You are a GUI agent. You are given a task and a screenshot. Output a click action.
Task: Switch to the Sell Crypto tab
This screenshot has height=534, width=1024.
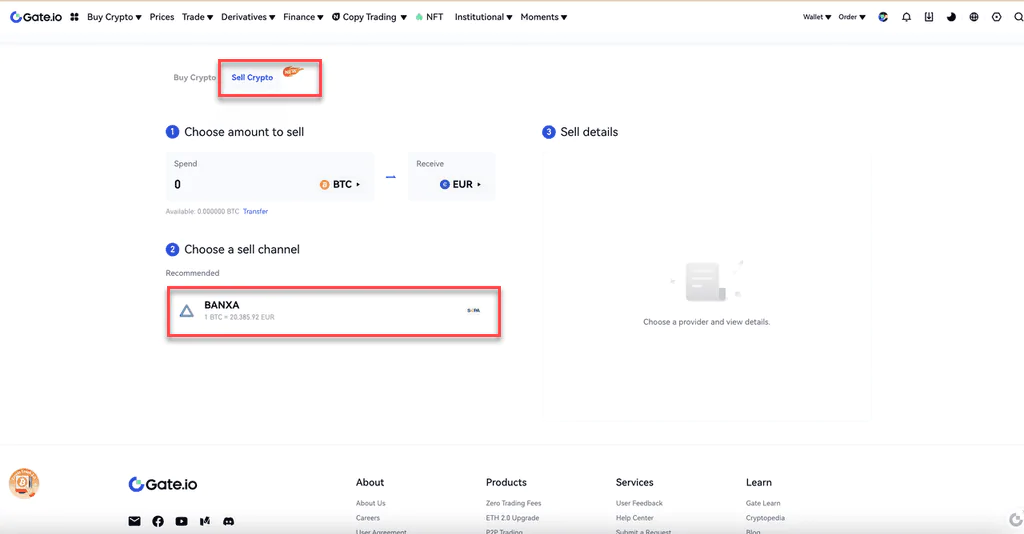[x=252, y=77]
